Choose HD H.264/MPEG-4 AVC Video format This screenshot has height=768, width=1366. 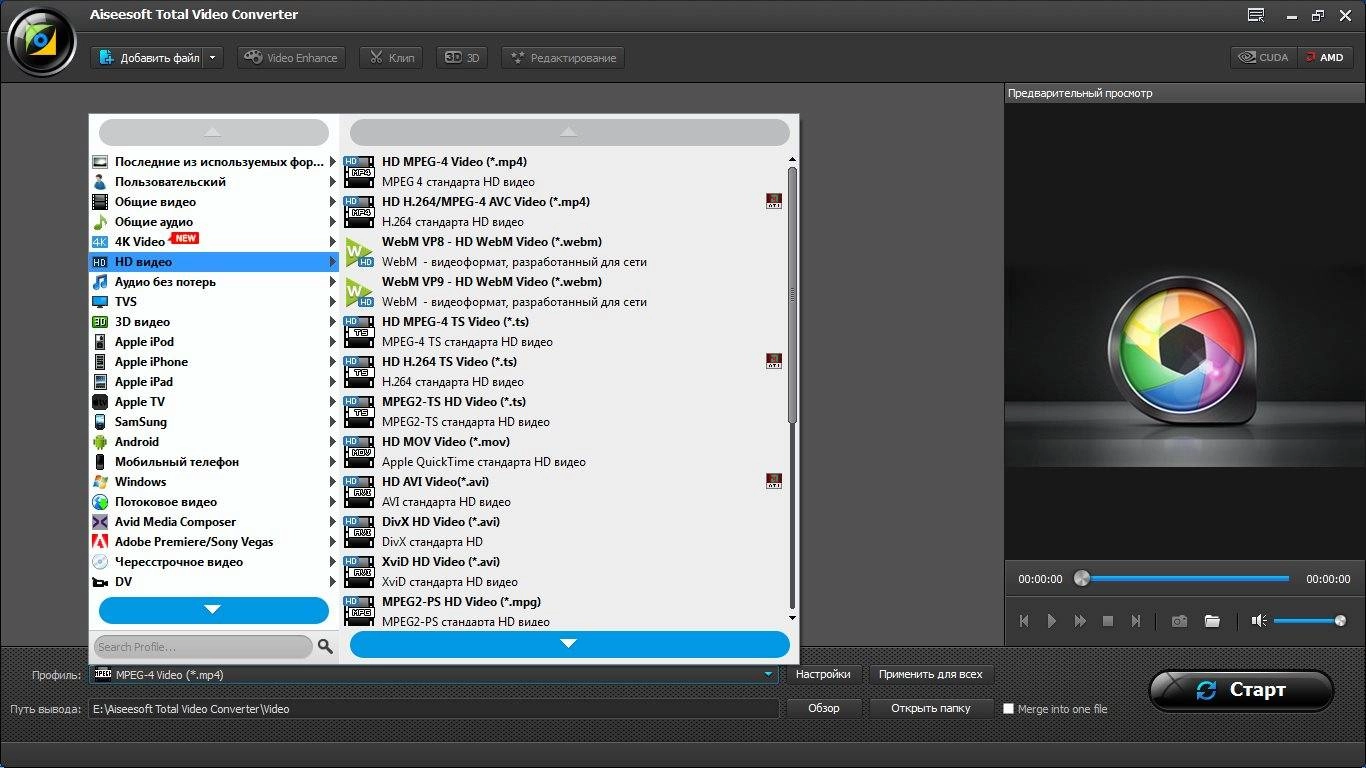(x=564, y=212)
